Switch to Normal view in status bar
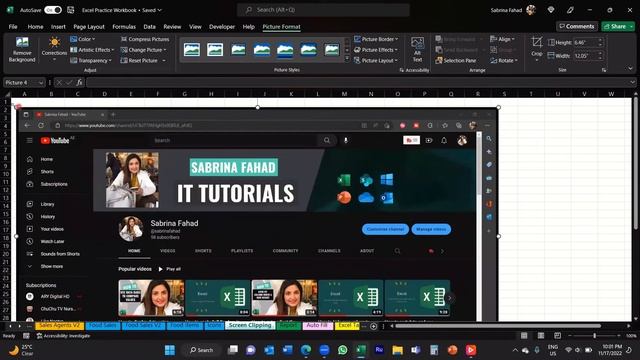Screen dimensions: 640x360 pyautogui.click(x=524, y=336)
